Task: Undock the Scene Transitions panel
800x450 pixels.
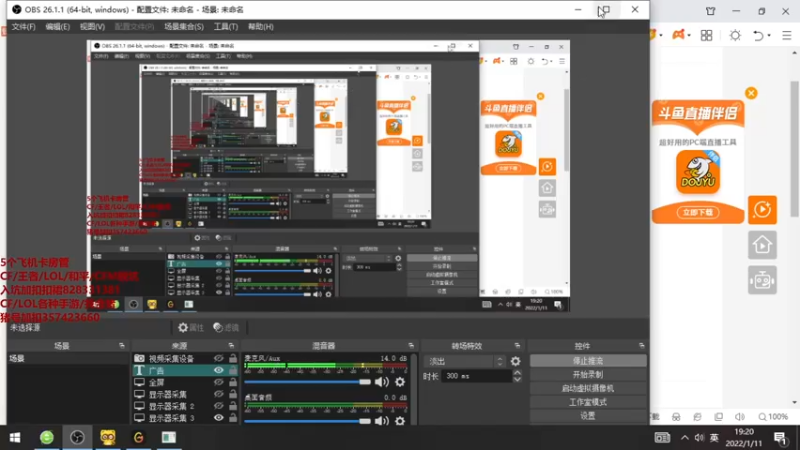Action: (517, 346)
